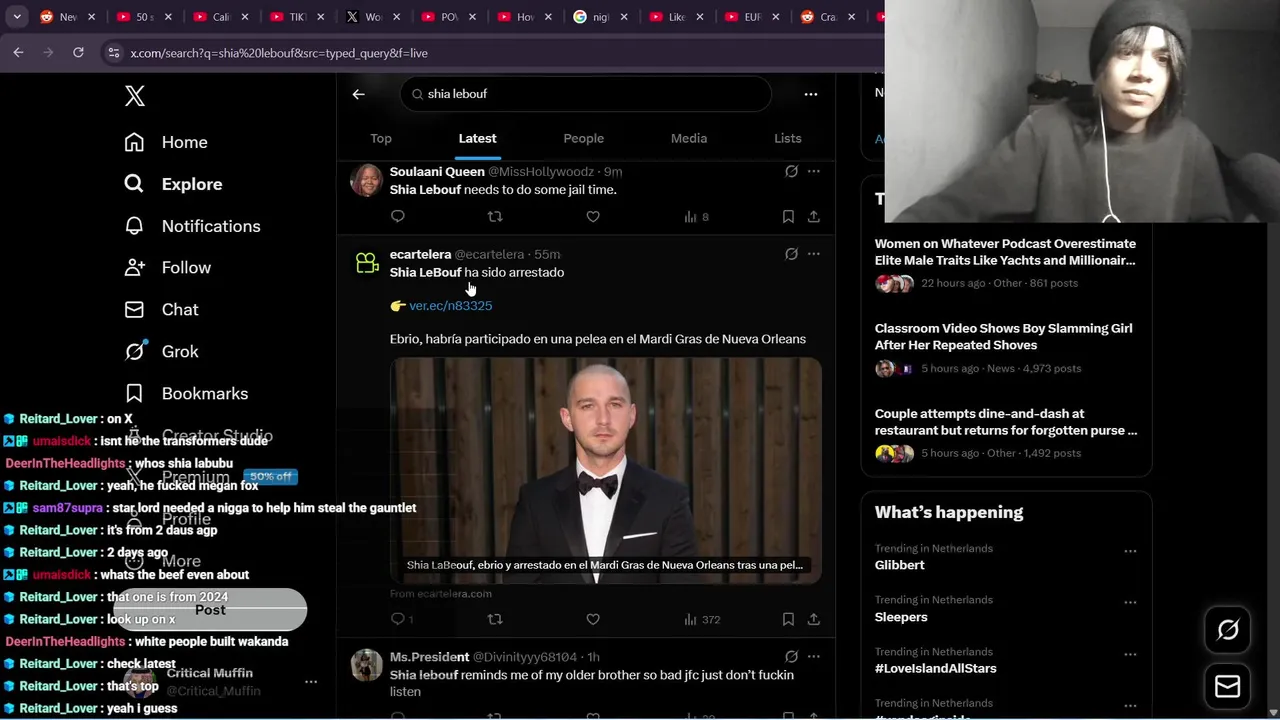Screen dimensions: 1280x720
Task: View analytics on Soulaani Queen's post
Action: coord(697,216)
